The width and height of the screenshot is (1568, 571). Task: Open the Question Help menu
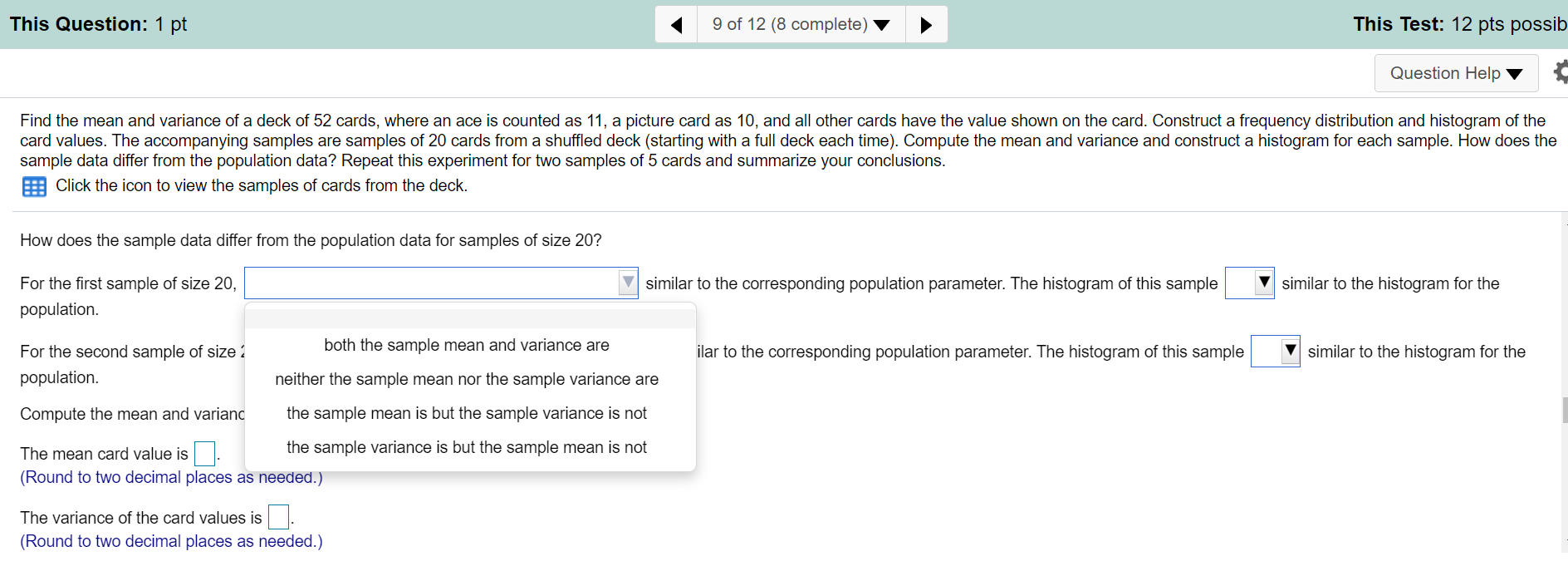[x=1456, y=73]
